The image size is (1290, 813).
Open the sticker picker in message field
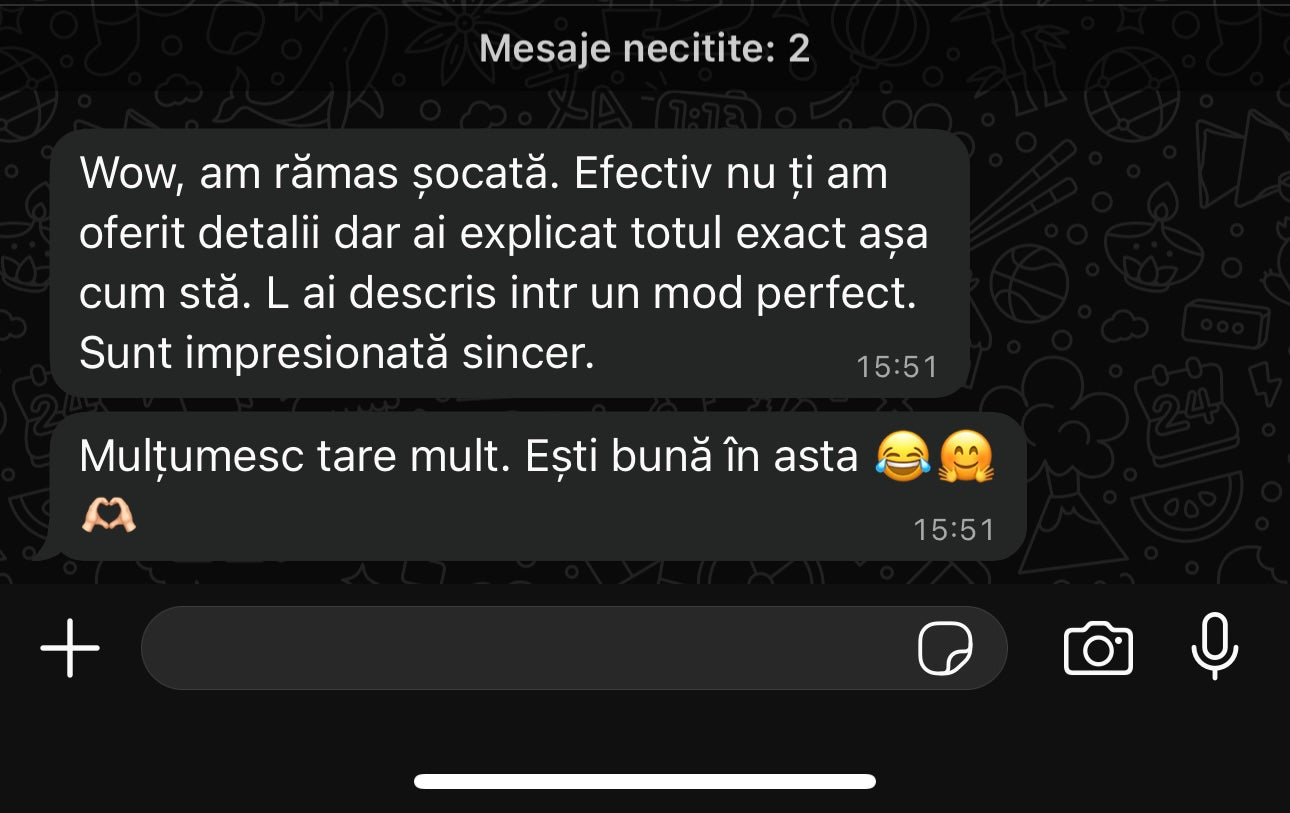[945, 649]
